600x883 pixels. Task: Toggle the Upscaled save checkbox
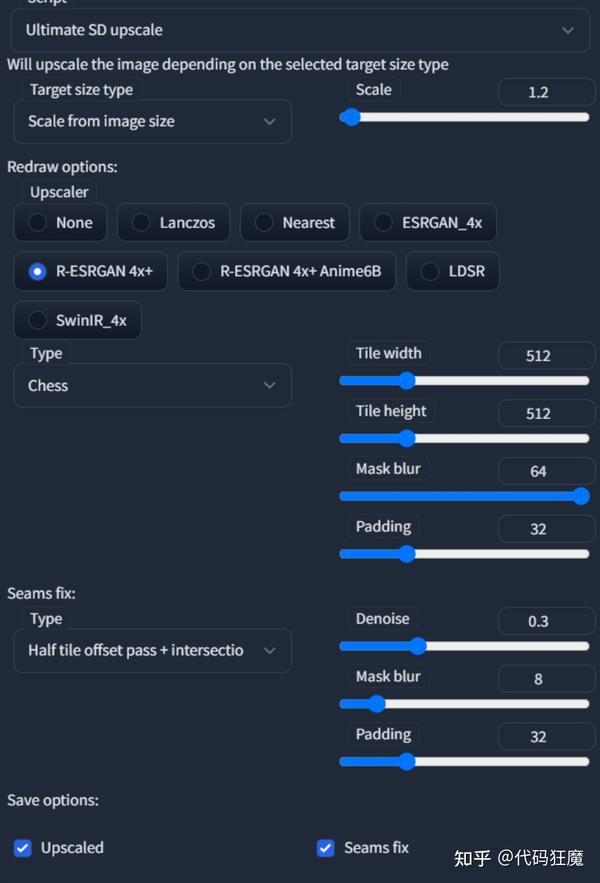23,848
